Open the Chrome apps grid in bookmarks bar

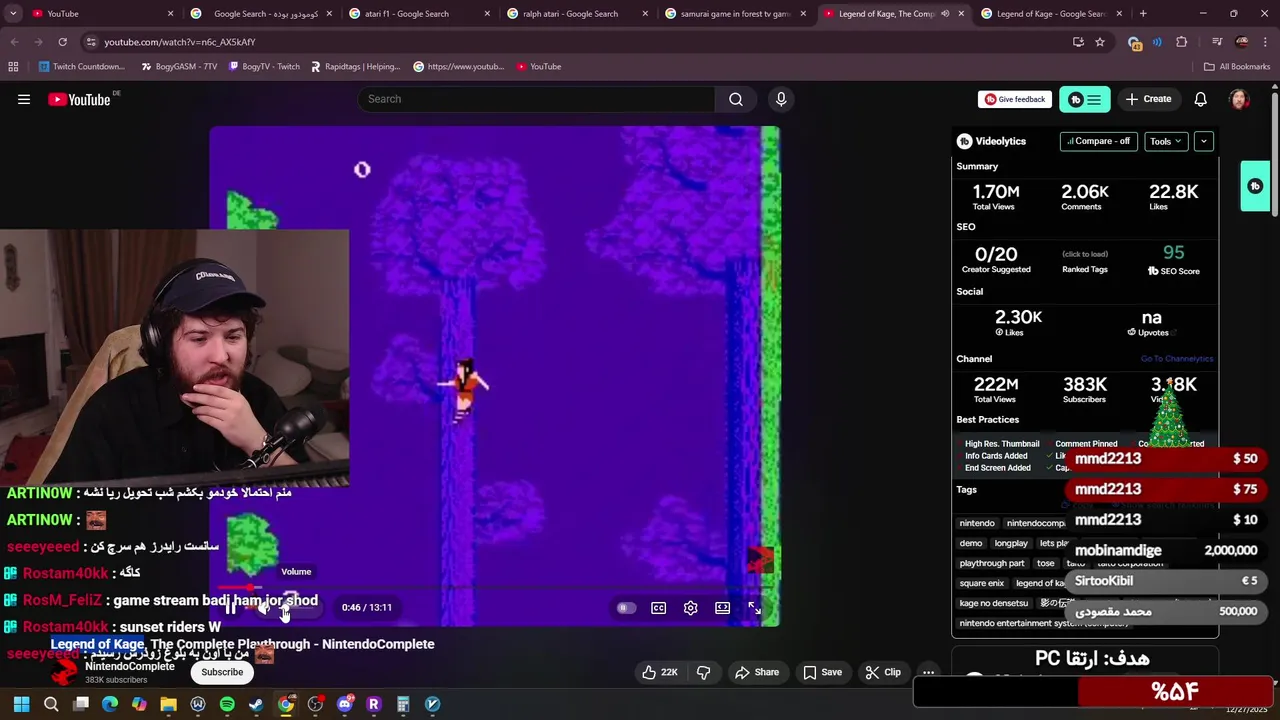13,67
